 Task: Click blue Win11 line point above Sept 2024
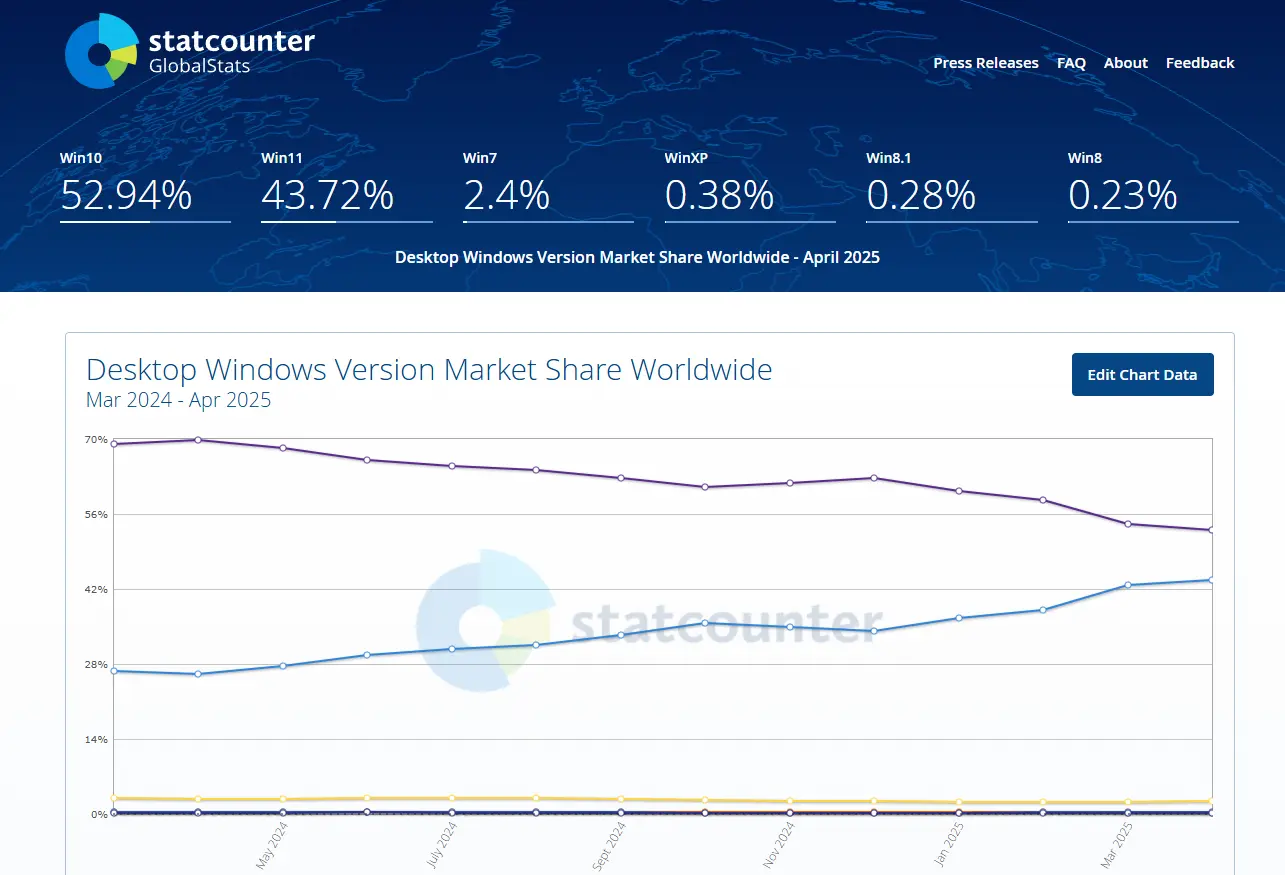[621, 635]
